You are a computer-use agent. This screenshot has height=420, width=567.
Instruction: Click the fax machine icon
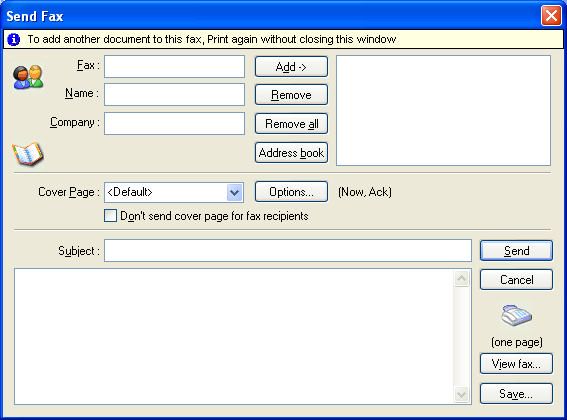click(516, 315)
